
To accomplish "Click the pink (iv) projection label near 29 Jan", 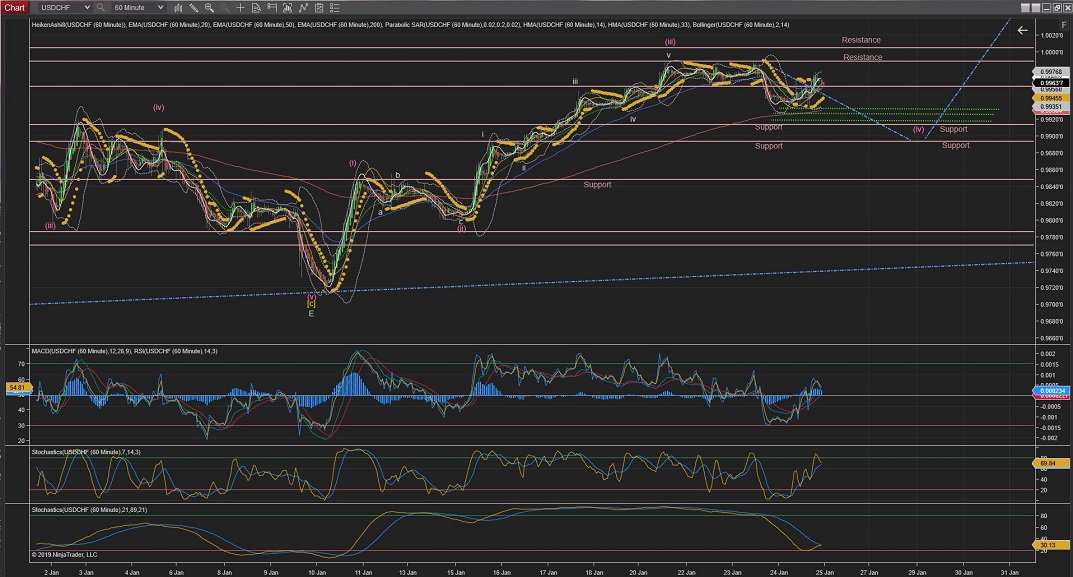I will tap(918, 129).
